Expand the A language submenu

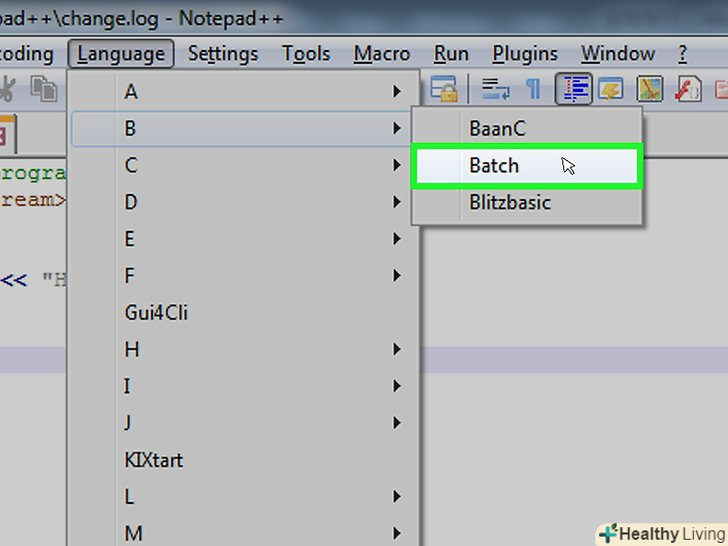244,91
